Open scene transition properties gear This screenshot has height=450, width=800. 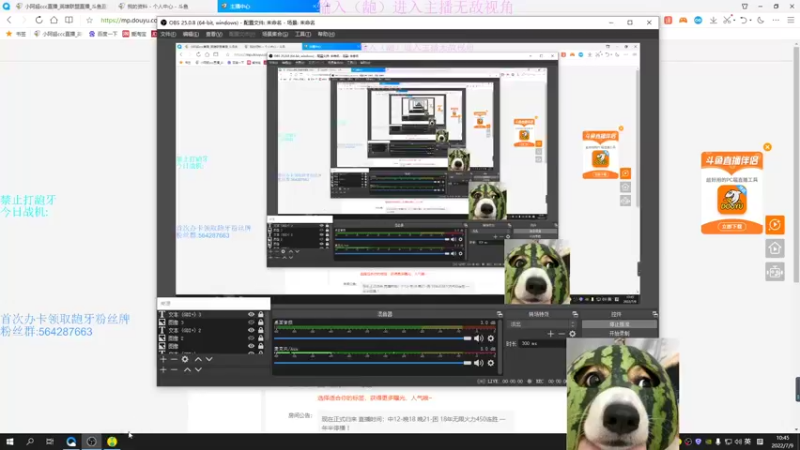(572, 334)
